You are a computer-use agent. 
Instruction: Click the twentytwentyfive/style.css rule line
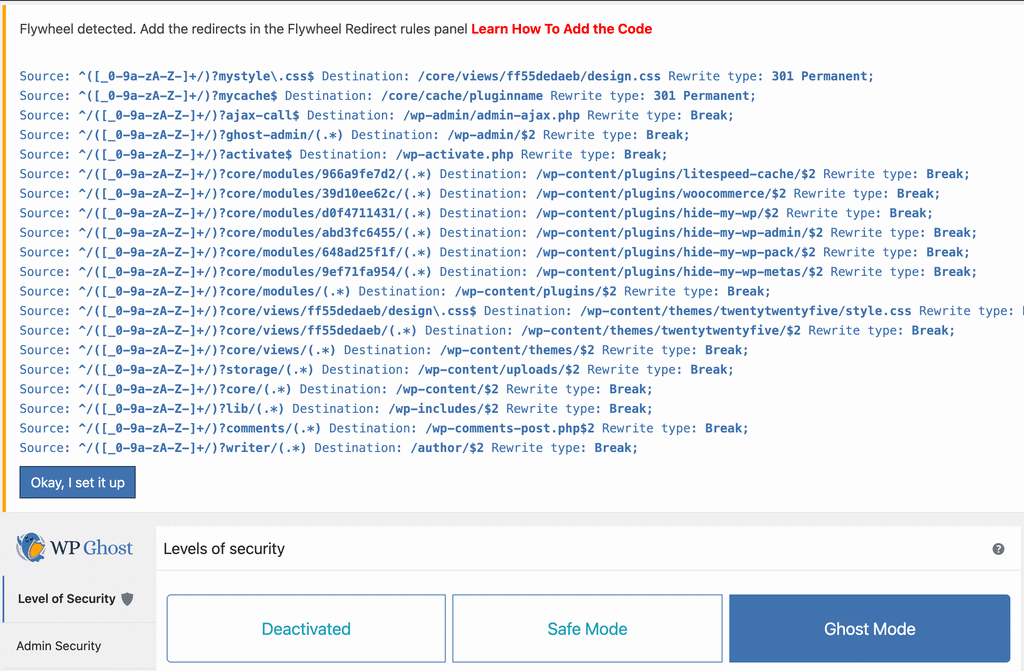point(521,311)
